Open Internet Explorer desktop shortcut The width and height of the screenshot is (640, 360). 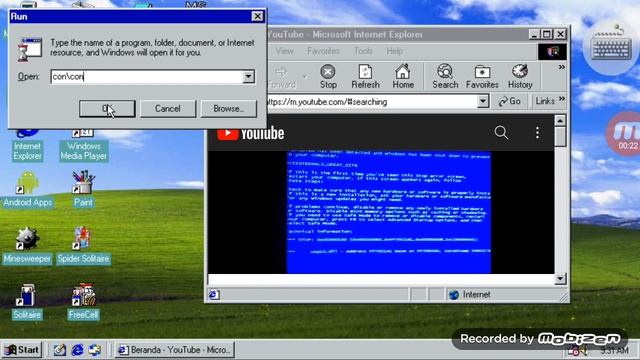click(x=27, y=145)
